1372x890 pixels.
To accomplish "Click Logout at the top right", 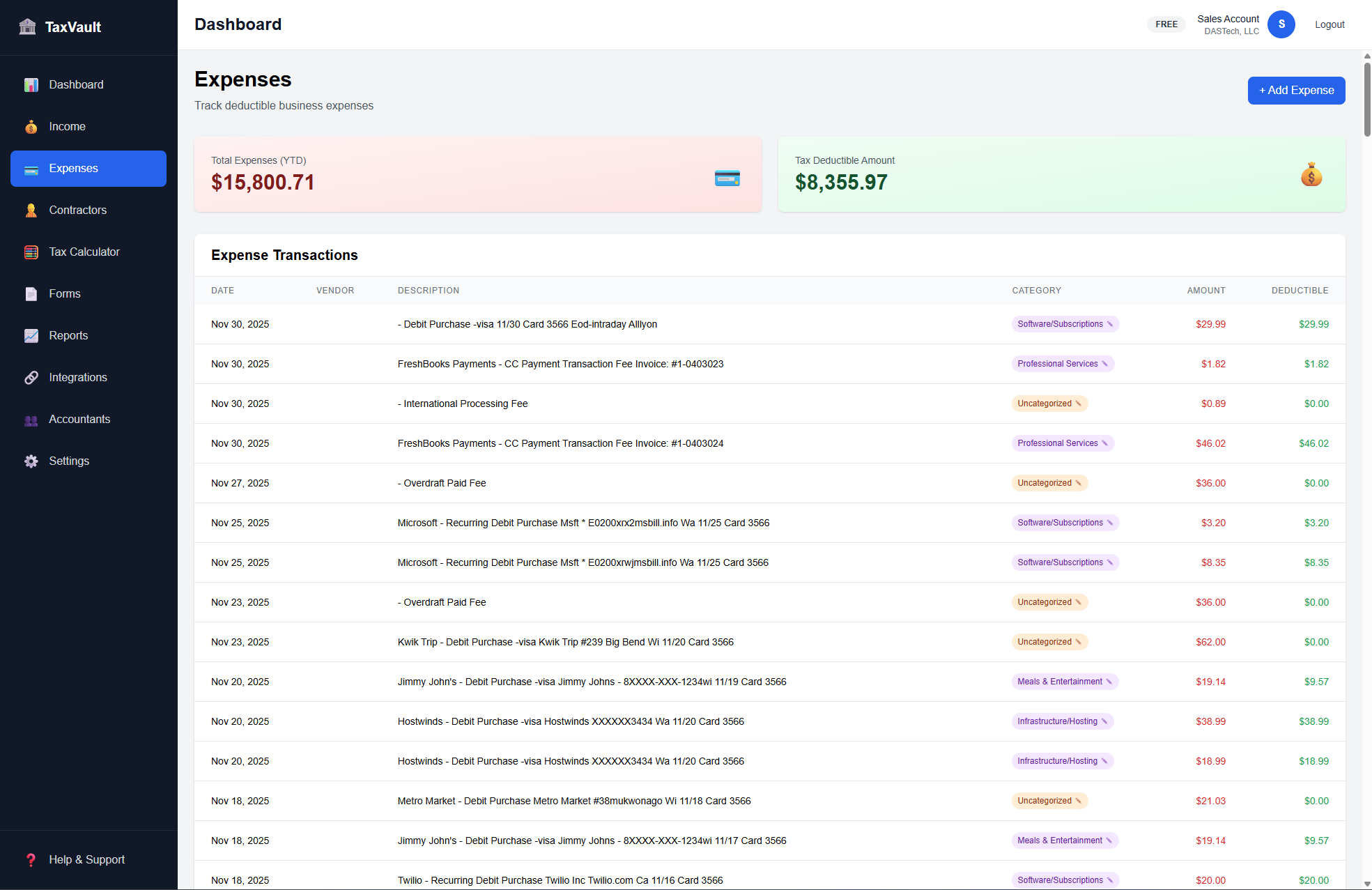I will 1329,24.
